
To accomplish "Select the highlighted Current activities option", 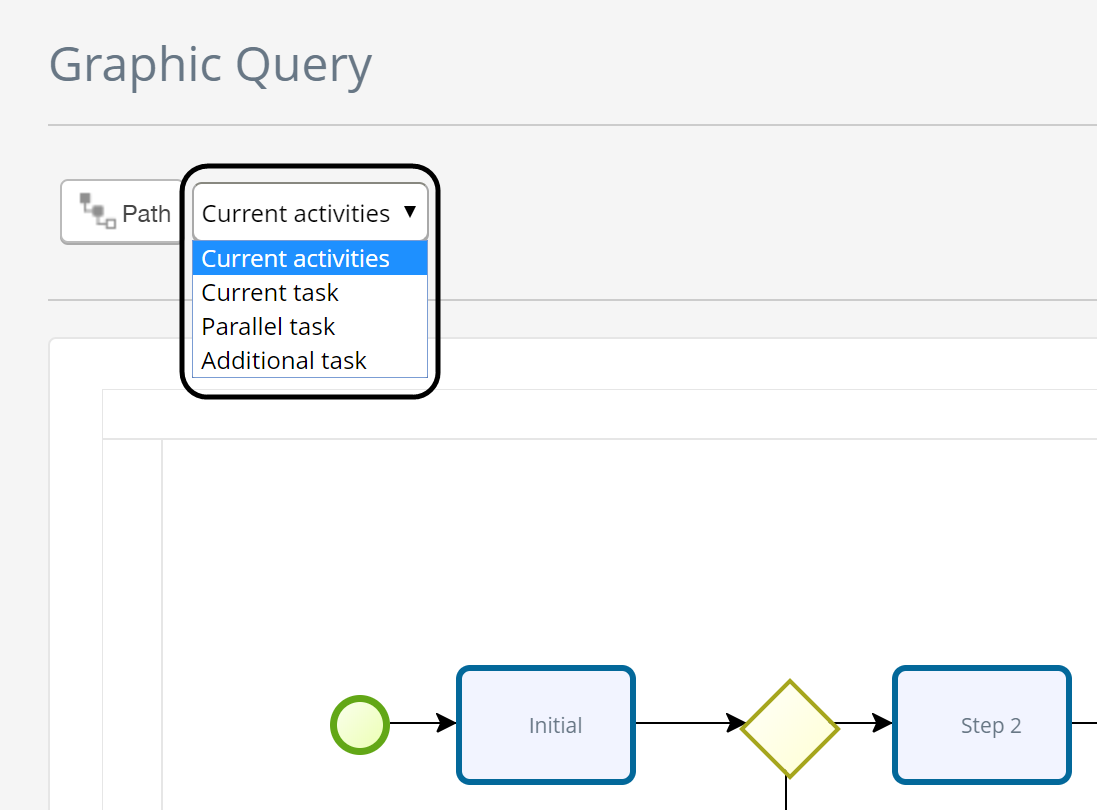I will (310, 258).
